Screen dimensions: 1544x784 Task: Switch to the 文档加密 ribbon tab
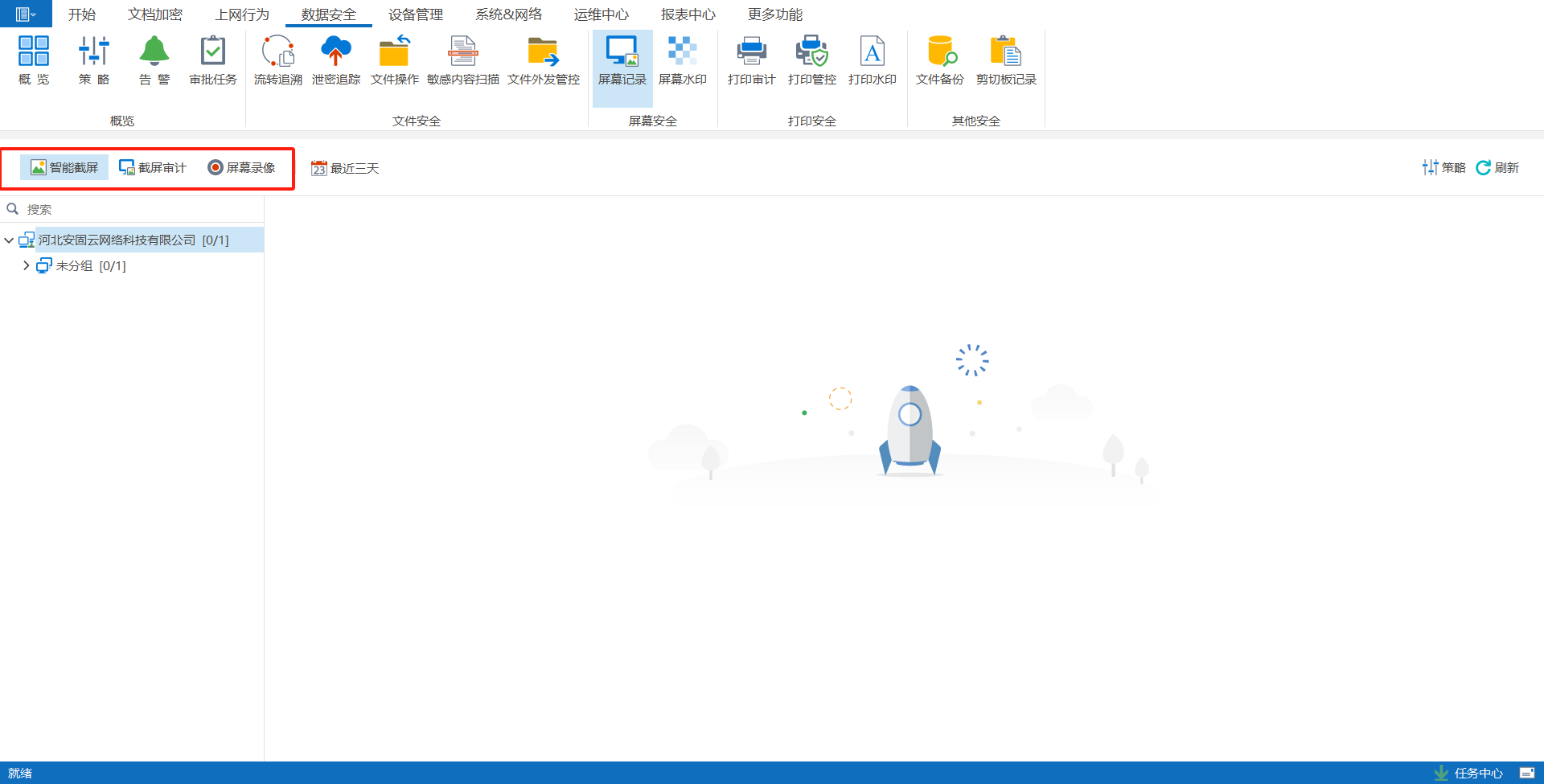[155, 14]
